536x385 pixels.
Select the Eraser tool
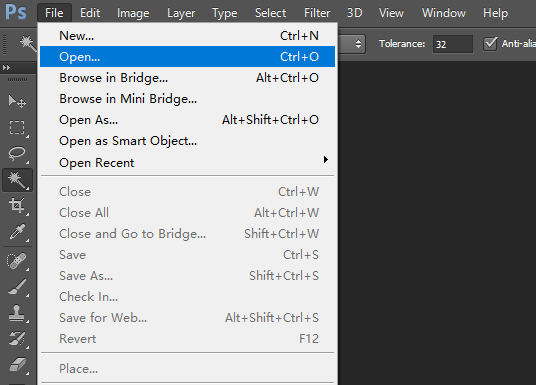(17, 365)
